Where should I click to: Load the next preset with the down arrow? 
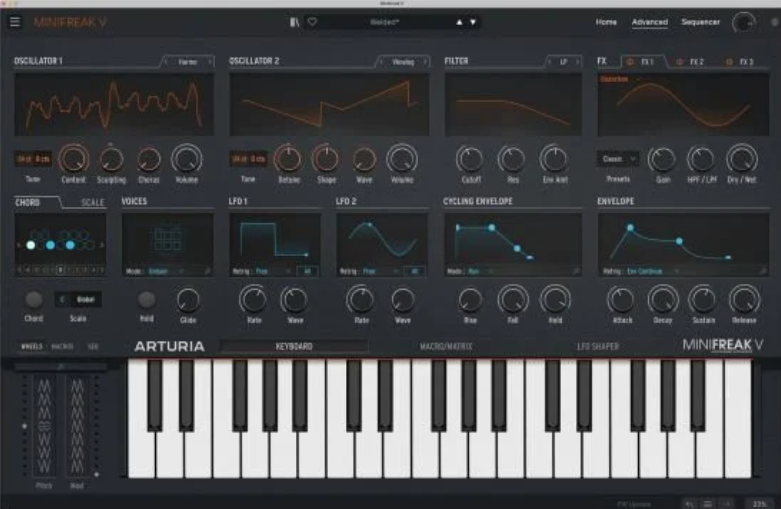pyautogui.click(x=473, y=22)
